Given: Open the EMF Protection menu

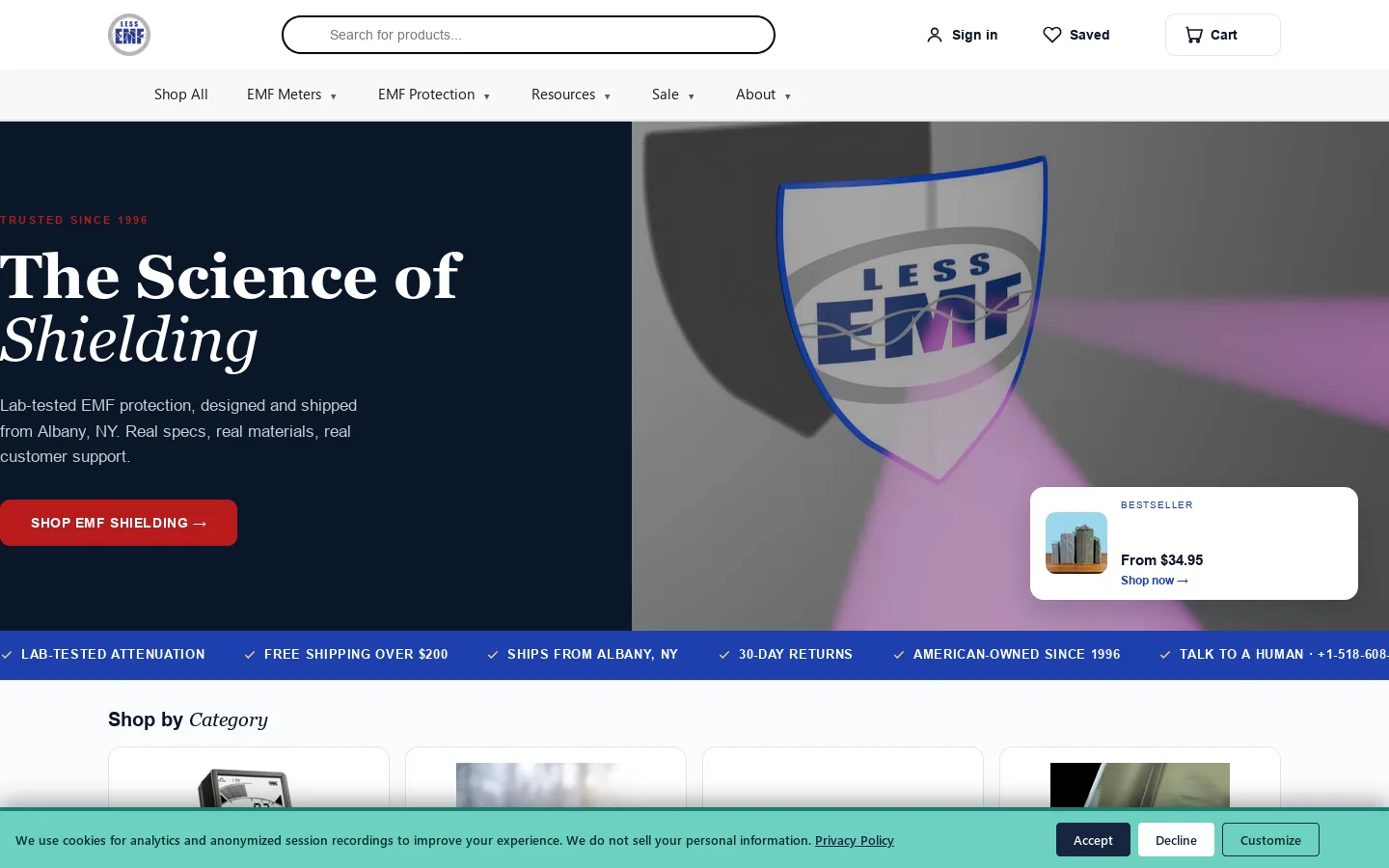Looking at the screenshot, I should tap(434, 95).
